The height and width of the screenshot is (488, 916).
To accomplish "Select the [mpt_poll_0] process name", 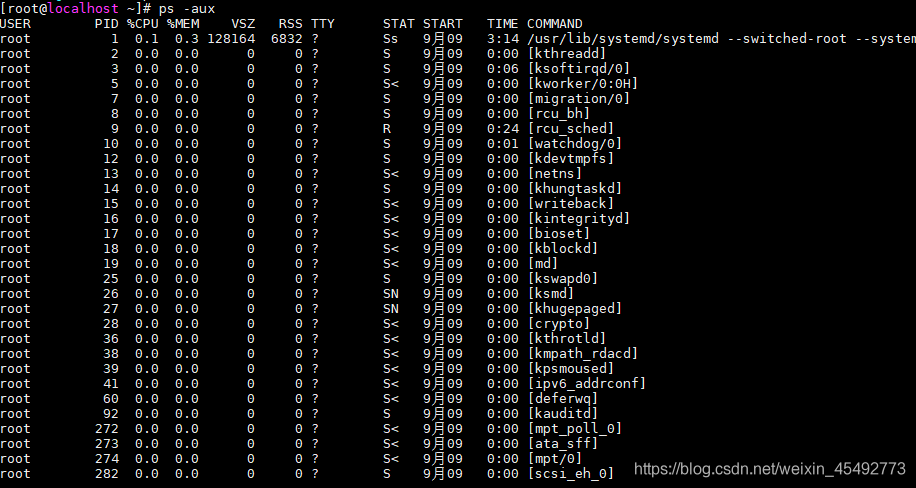I will point(575,429).
